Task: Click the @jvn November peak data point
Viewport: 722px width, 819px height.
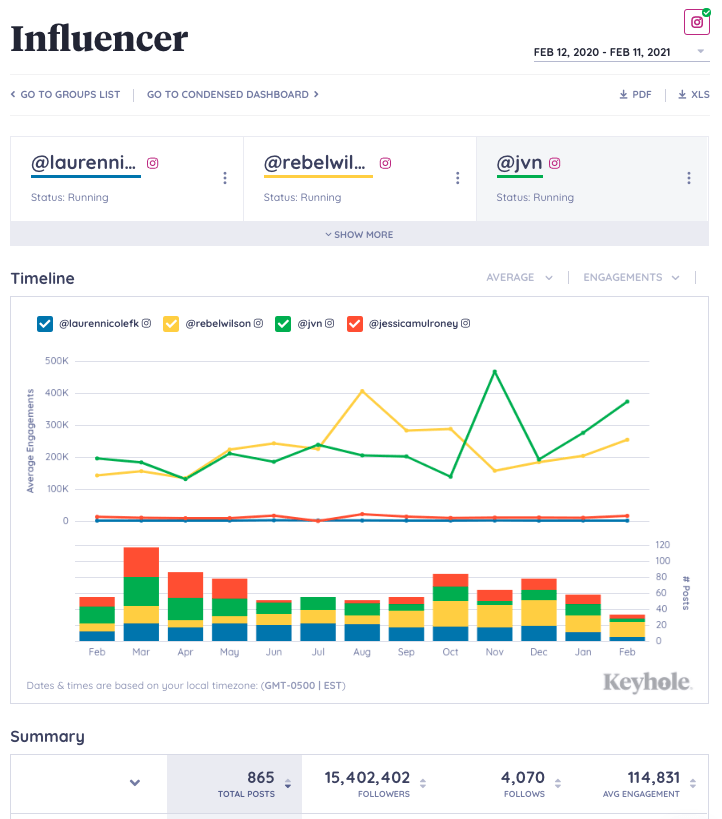Action: pyautogui.click(x=494, y=372)
